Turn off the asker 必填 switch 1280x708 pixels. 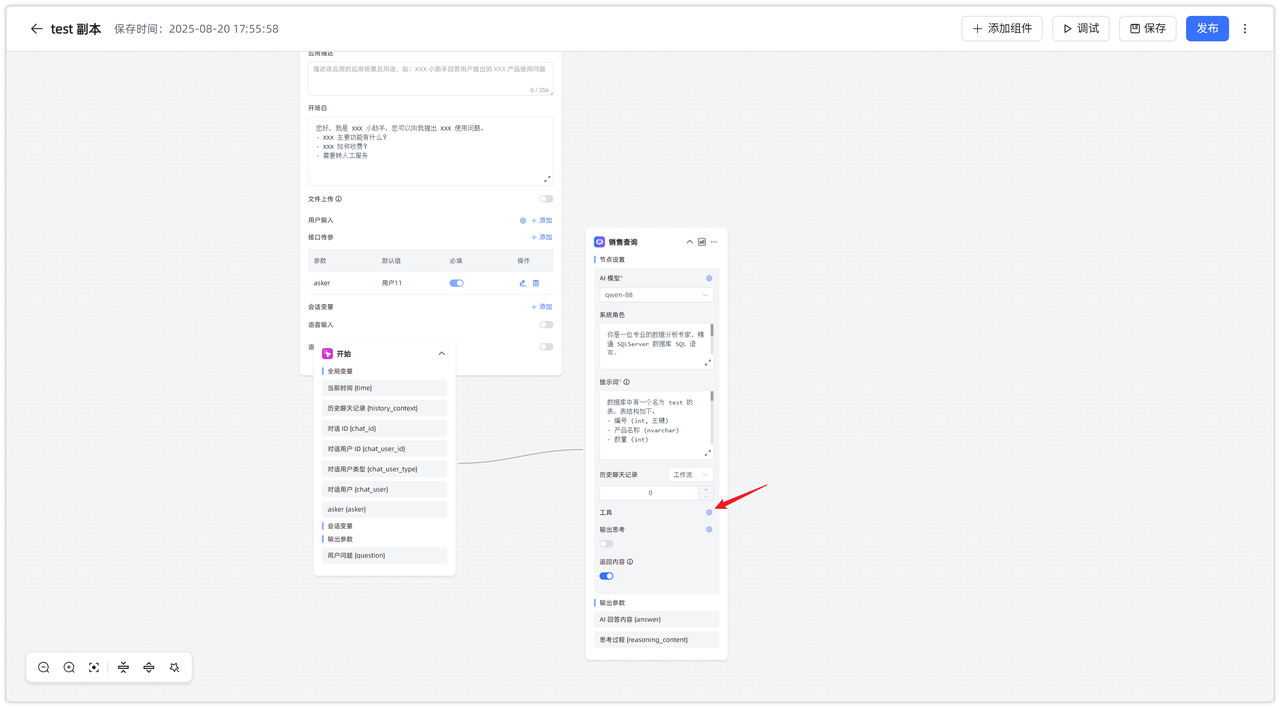[x=456, y=283]
